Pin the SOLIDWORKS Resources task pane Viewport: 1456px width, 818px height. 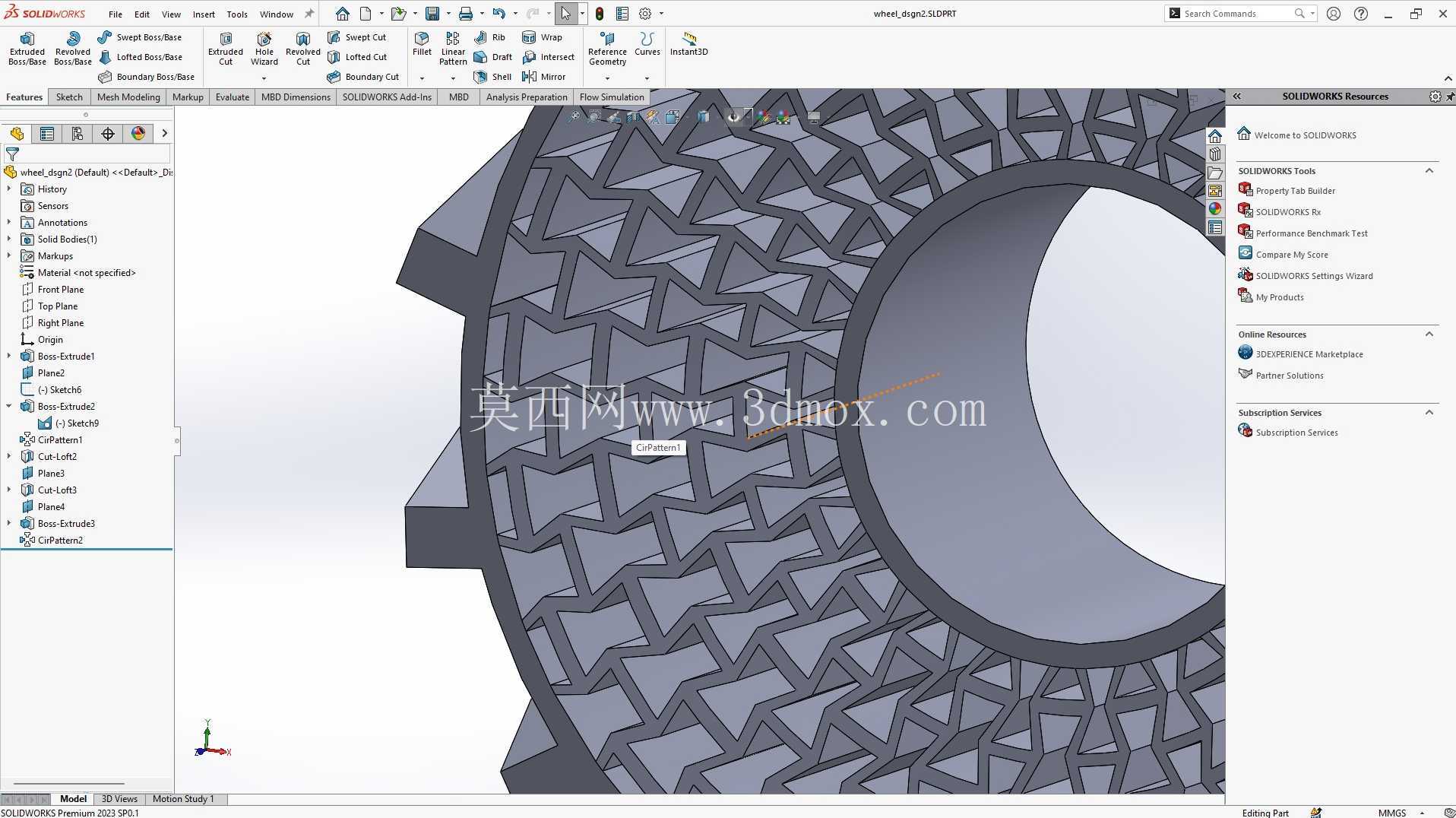(1450, 97)
